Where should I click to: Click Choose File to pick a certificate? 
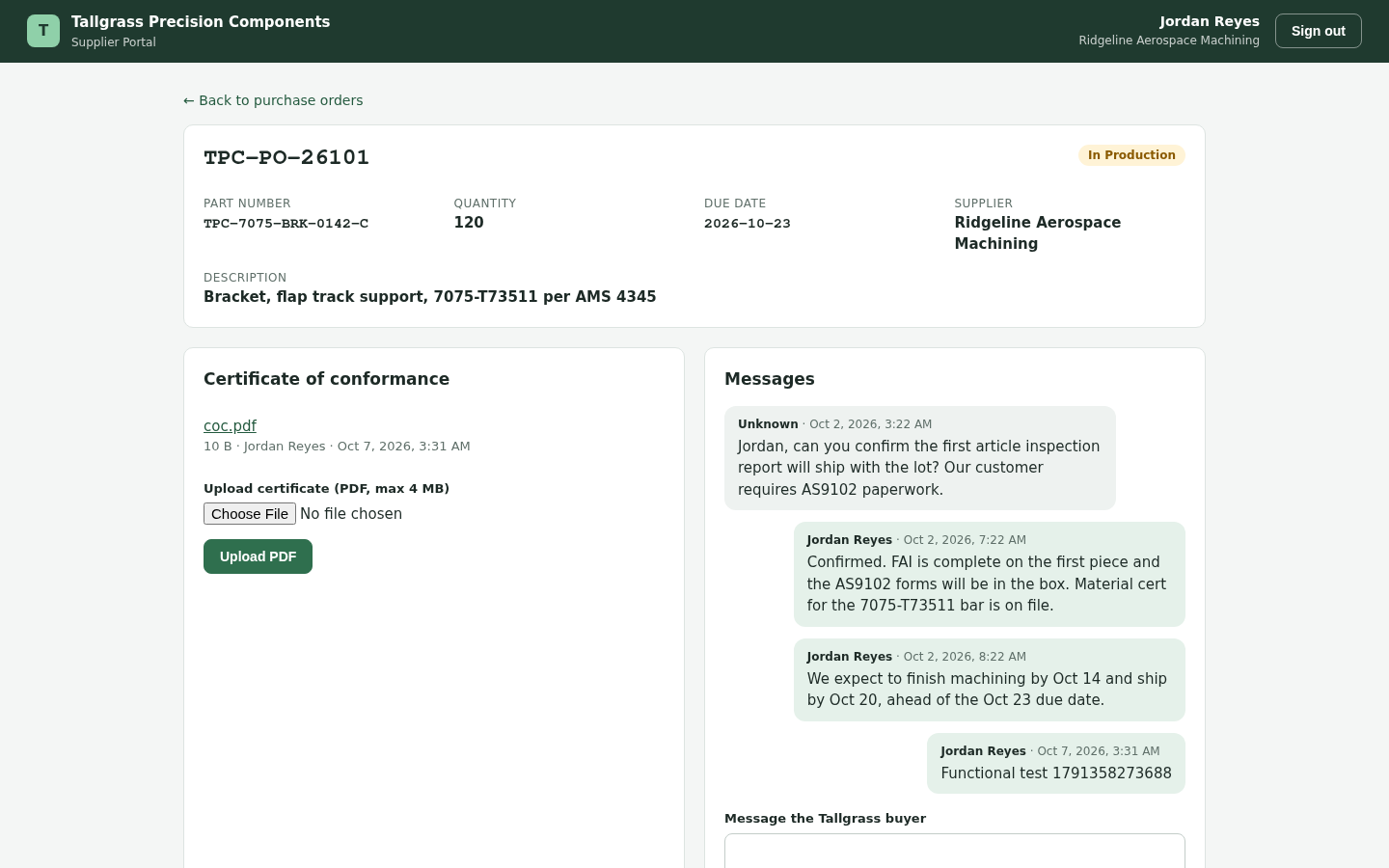pyautogui.click(x=250, y=514)
